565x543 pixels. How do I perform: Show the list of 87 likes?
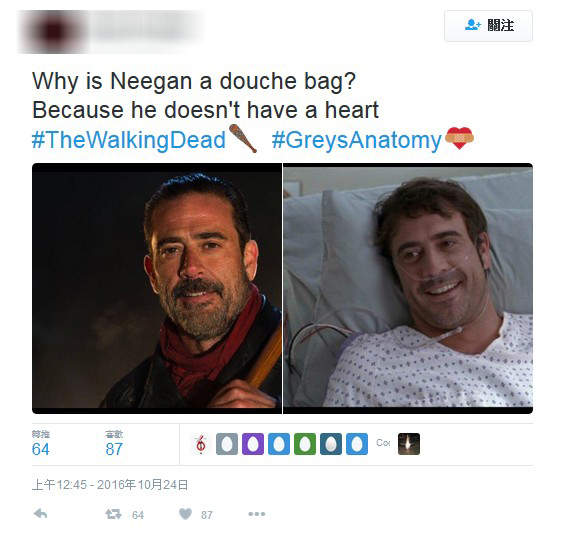(114, 444)
